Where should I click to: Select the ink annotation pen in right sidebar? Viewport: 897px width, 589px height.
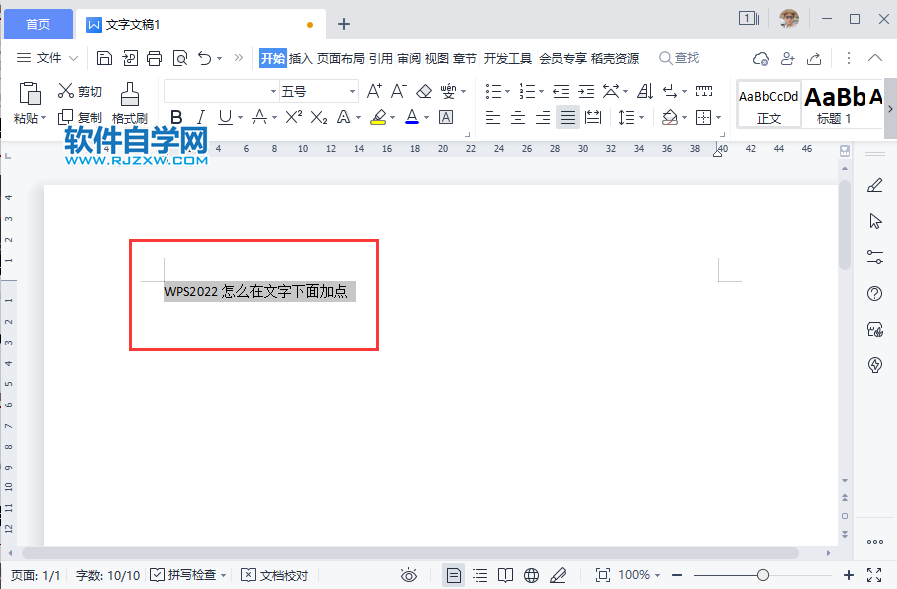coord(874,185)
